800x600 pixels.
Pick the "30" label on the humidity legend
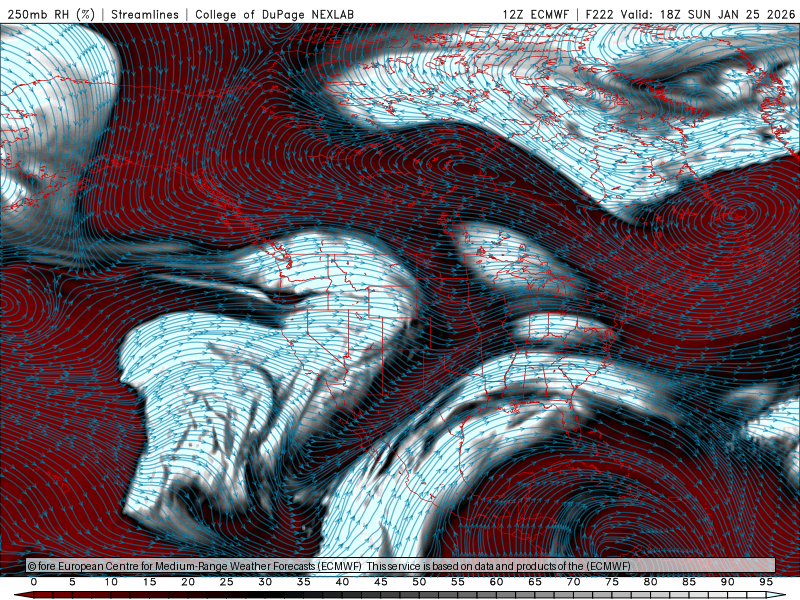point(265,582)
